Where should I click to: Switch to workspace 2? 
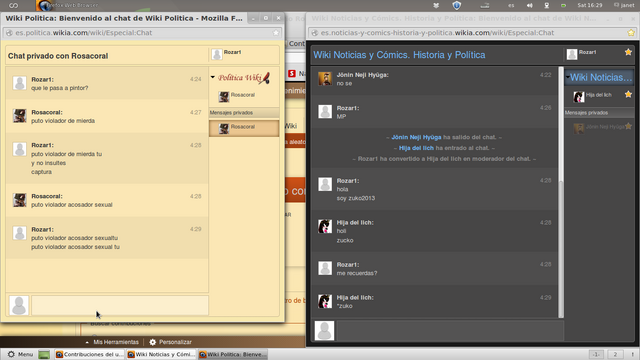click(x=615, y=354)
